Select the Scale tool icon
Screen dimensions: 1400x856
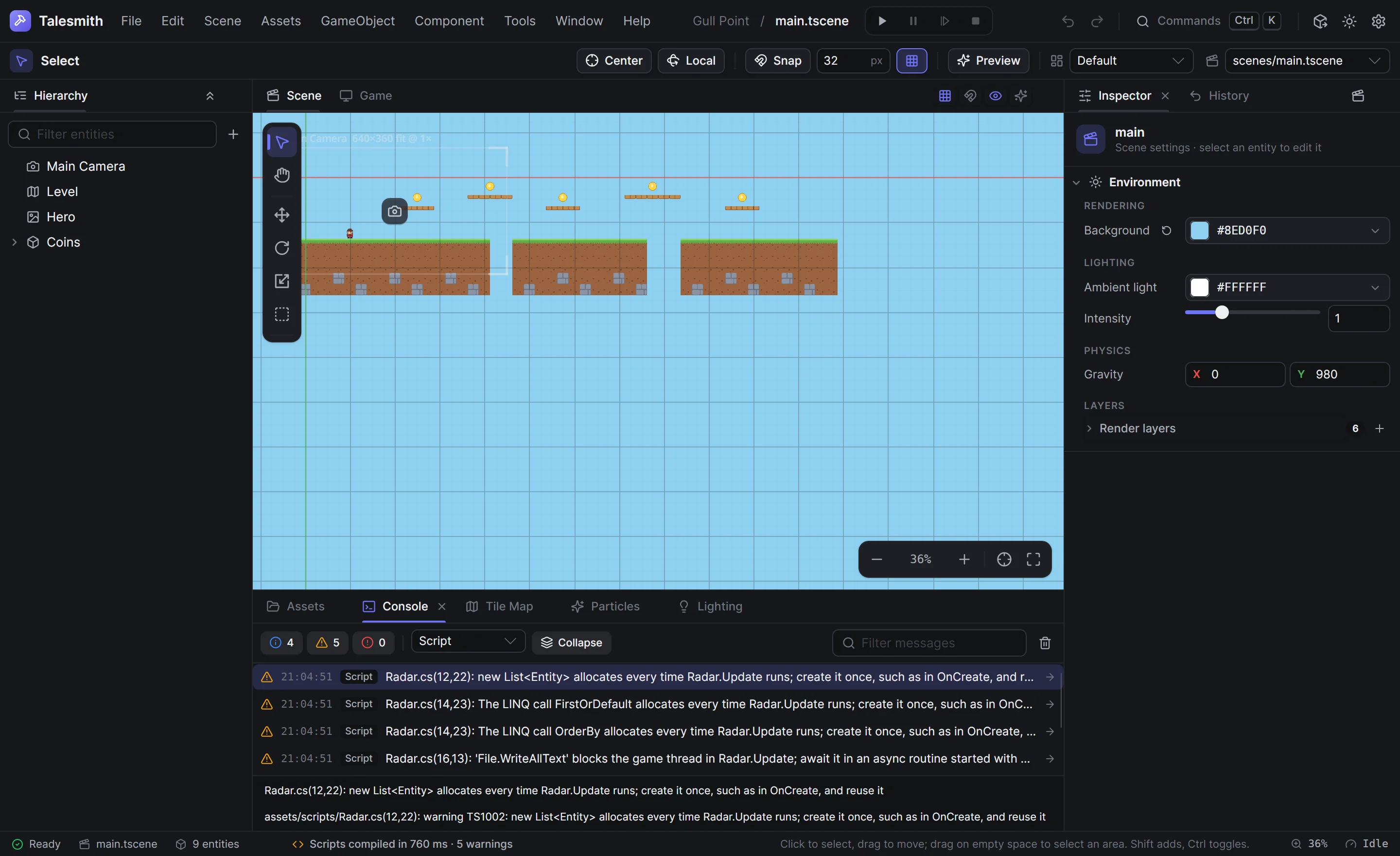point(282,281)
